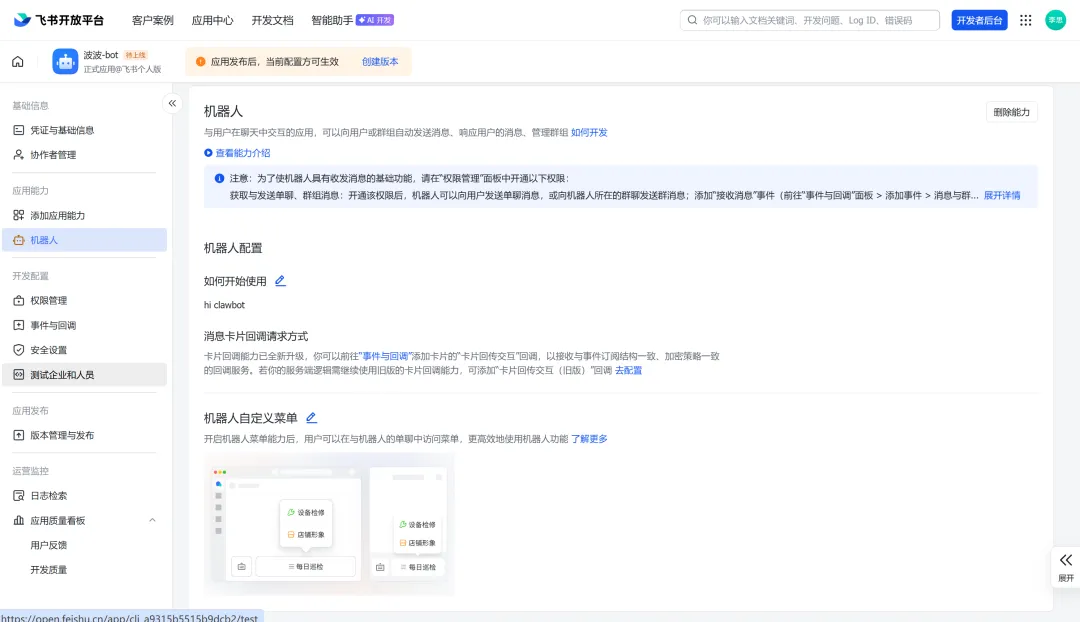Click the AI 开发 badge next to 智能助手
This screenshot has width=1080, height=622.
point(375,21)
